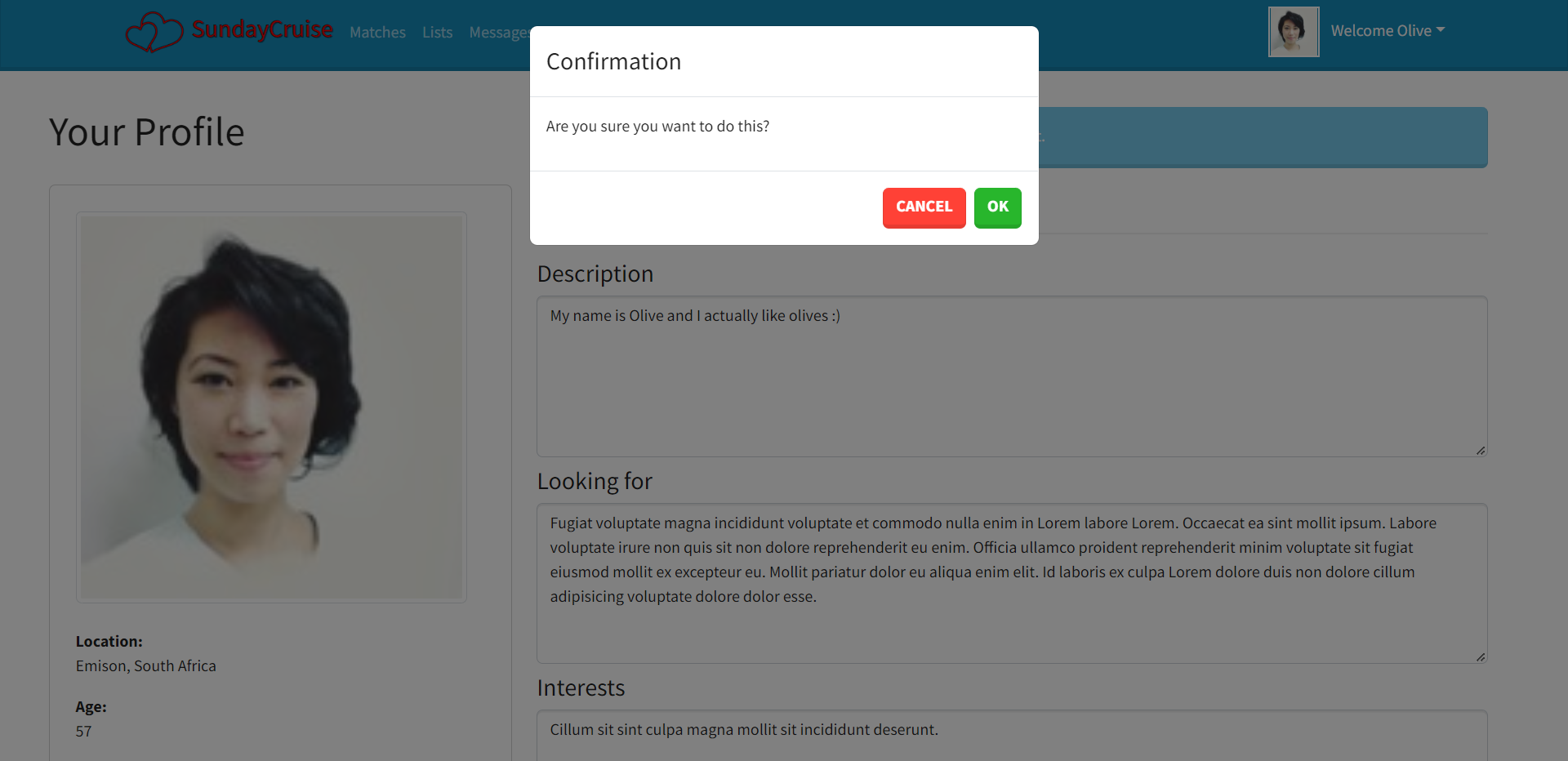
Task: Click the Confirmation dialog title bar
Action: [613, 60]
